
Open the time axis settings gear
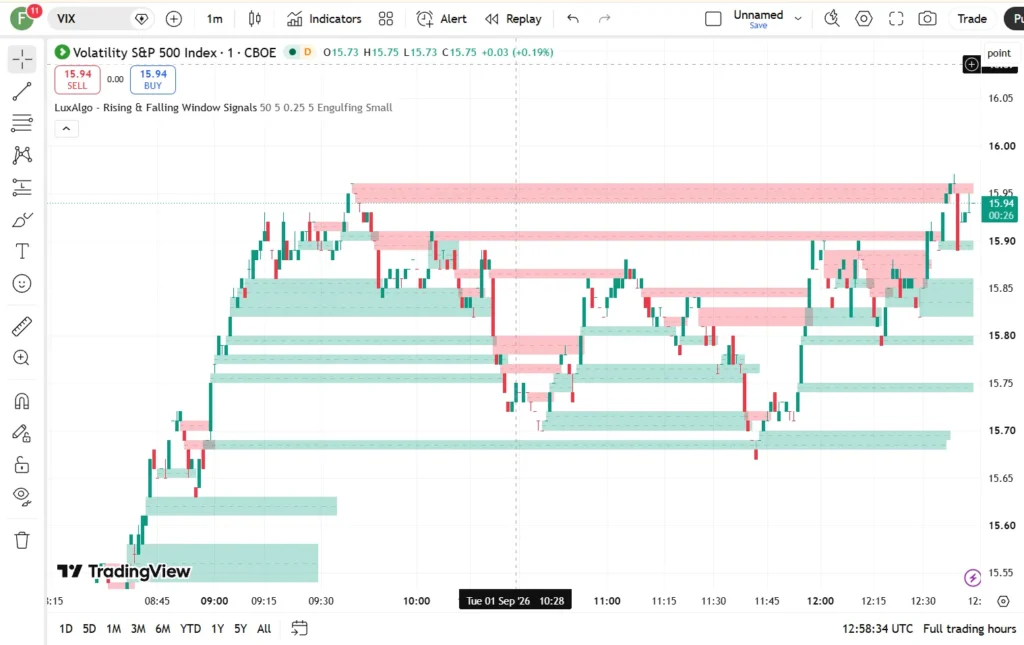point(1003,601)
